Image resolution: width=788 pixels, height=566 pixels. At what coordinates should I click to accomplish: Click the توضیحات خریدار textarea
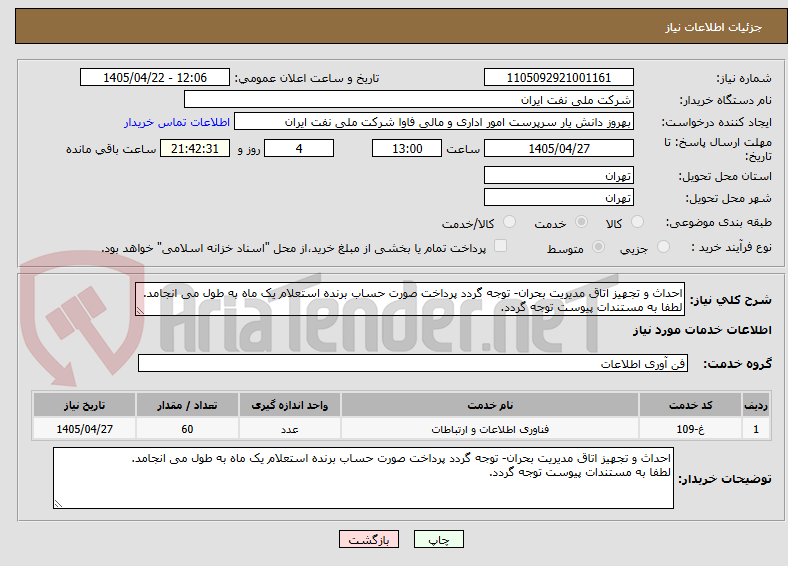(x=363, y=478)
